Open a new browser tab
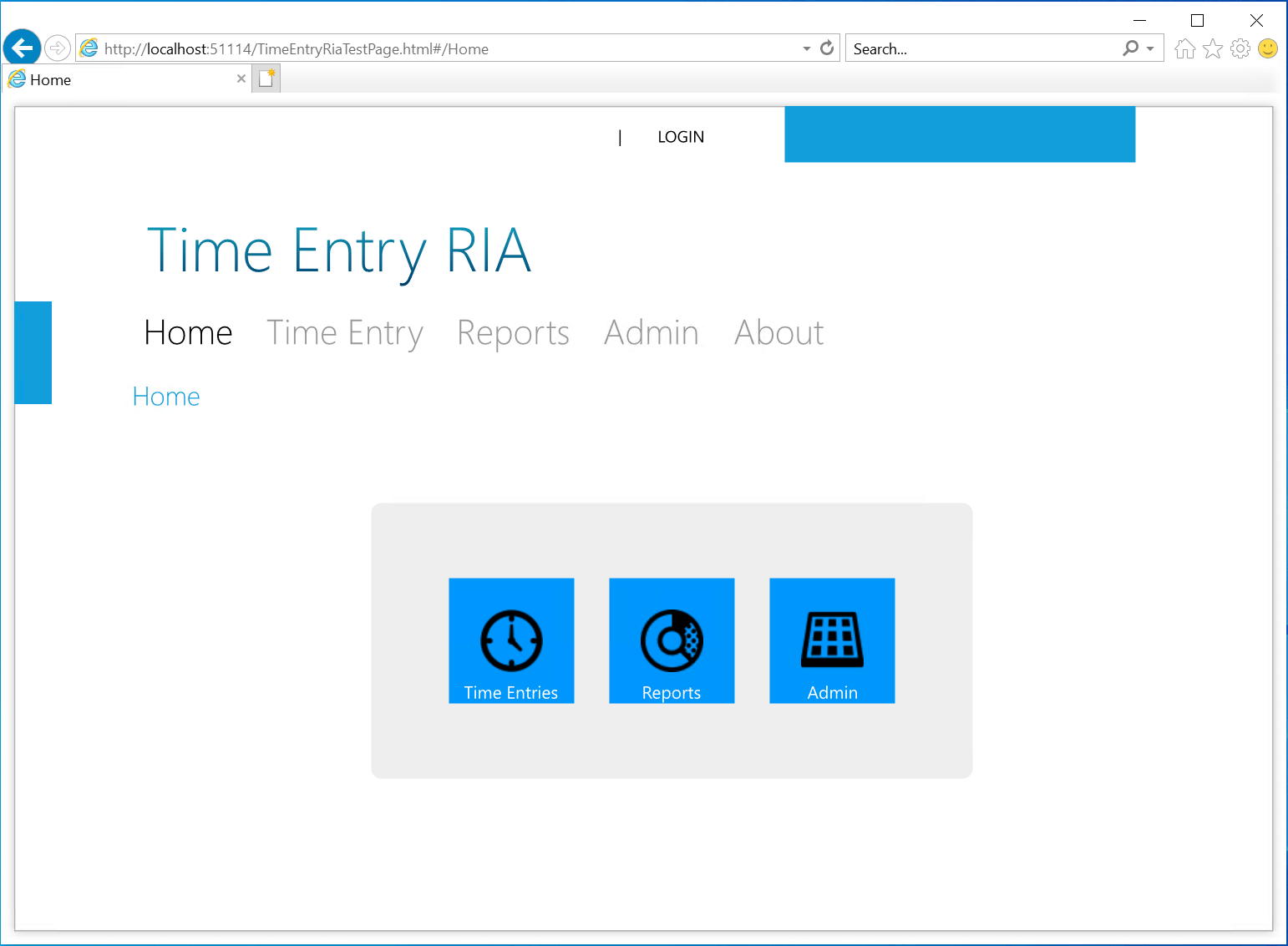This screenshot has width=1288, height=946. 266,77
